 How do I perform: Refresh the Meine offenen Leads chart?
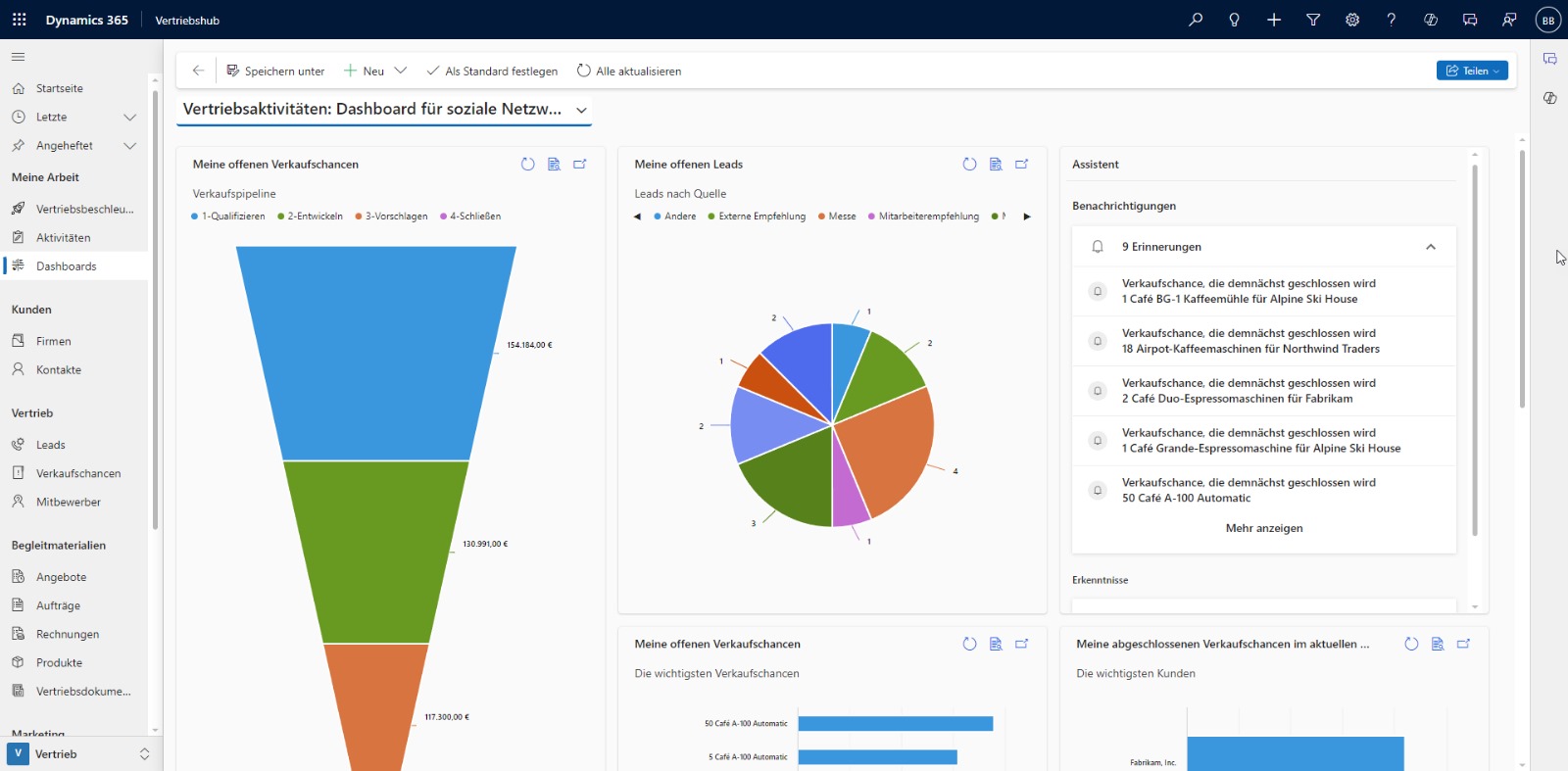(x=969, y=165)
